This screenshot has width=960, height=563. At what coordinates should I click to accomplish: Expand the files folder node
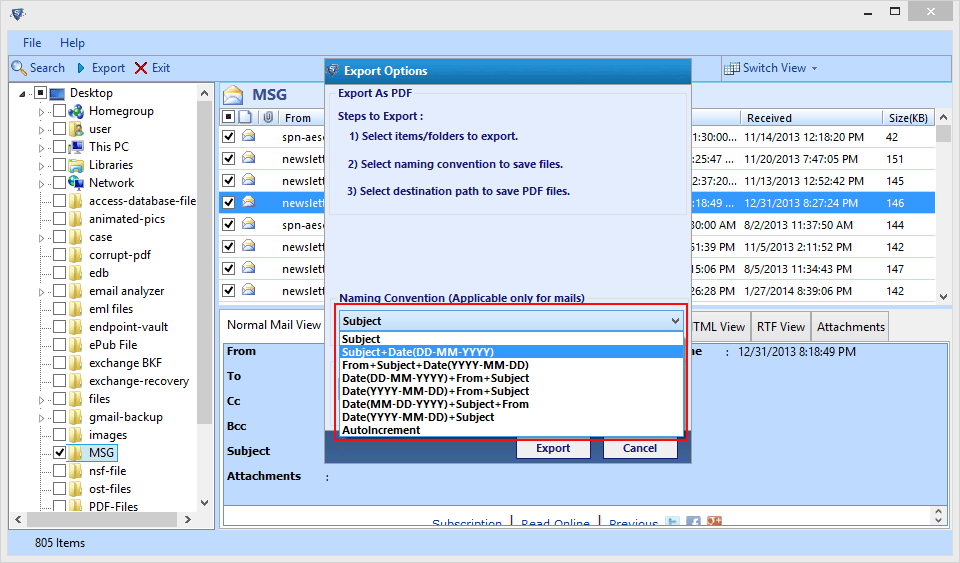pyautogui.click(x=41, y=400)
